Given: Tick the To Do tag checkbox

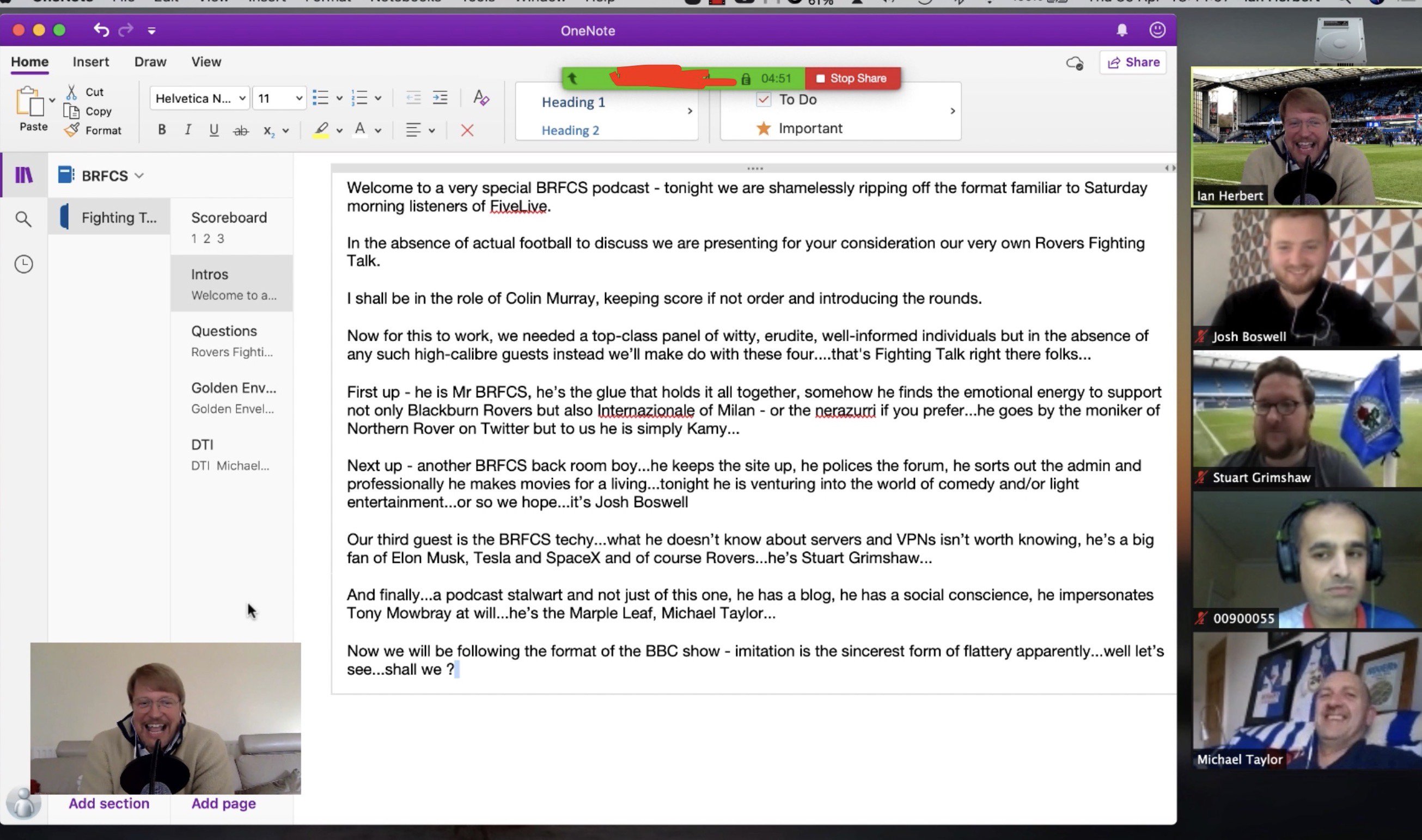Looking at the screenshot, I should [x=763, y=100].
